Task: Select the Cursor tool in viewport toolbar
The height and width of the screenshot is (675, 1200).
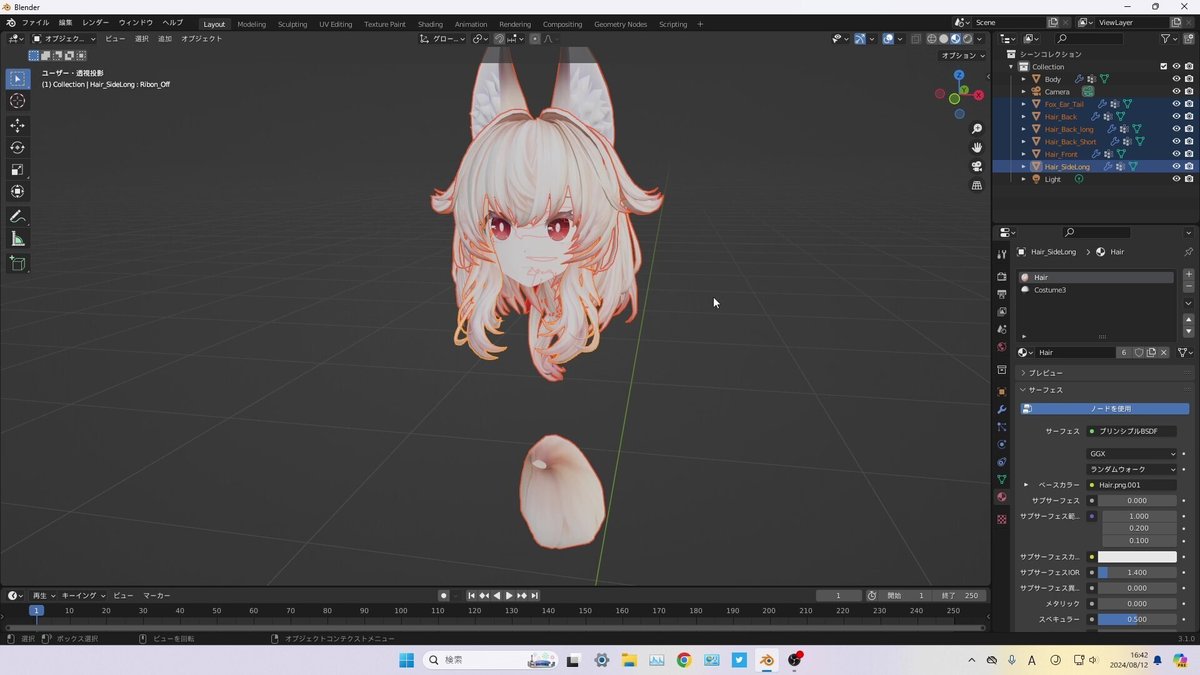Action: 17,101
